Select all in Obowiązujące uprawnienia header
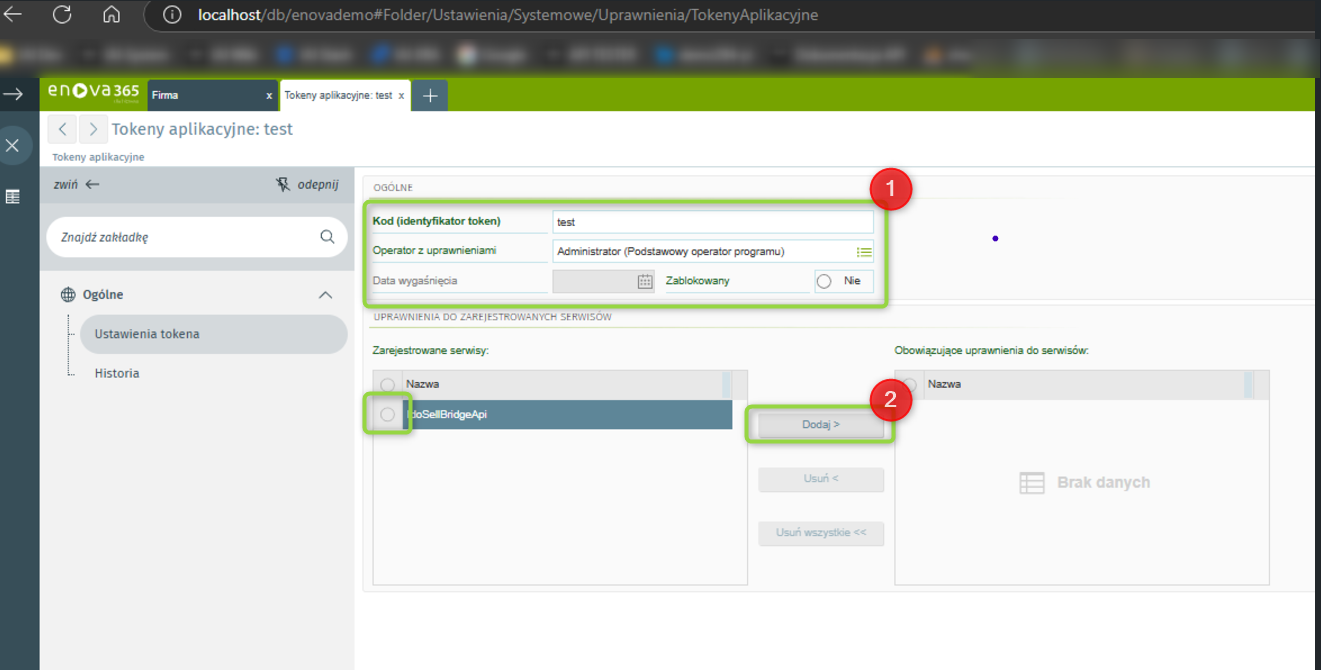Screen dimensions: 1321x670 click(909, 385)
